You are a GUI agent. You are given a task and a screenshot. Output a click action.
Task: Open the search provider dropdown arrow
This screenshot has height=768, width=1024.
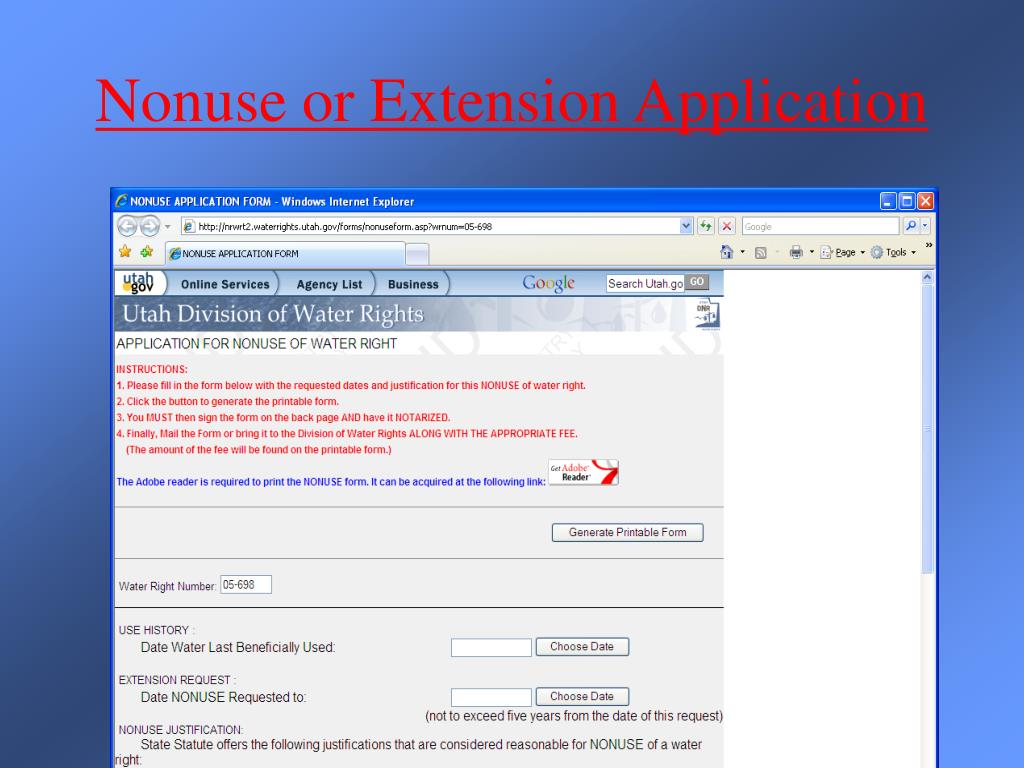tap(925, 226)
